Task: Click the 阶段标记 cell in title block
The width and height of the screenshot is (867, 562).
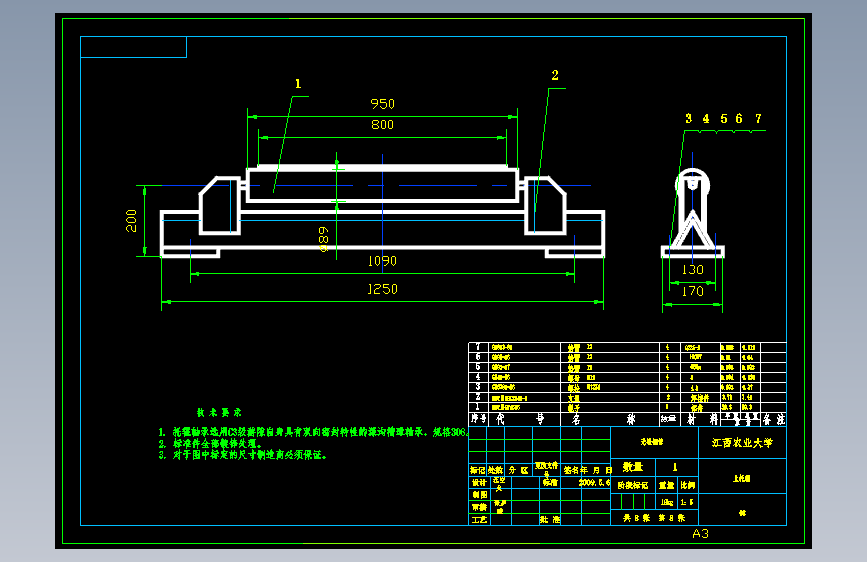Action: coord(633,485)
